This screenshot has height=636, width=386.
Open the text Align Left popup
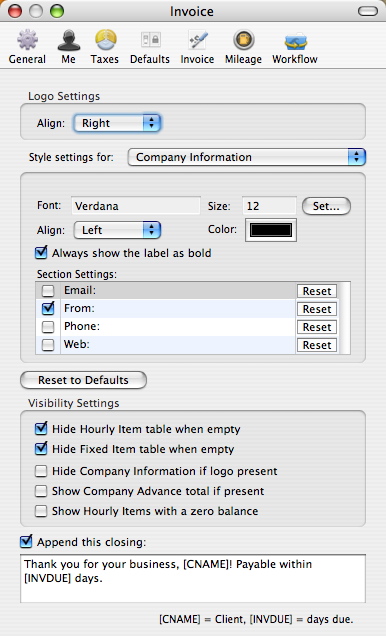118,230
